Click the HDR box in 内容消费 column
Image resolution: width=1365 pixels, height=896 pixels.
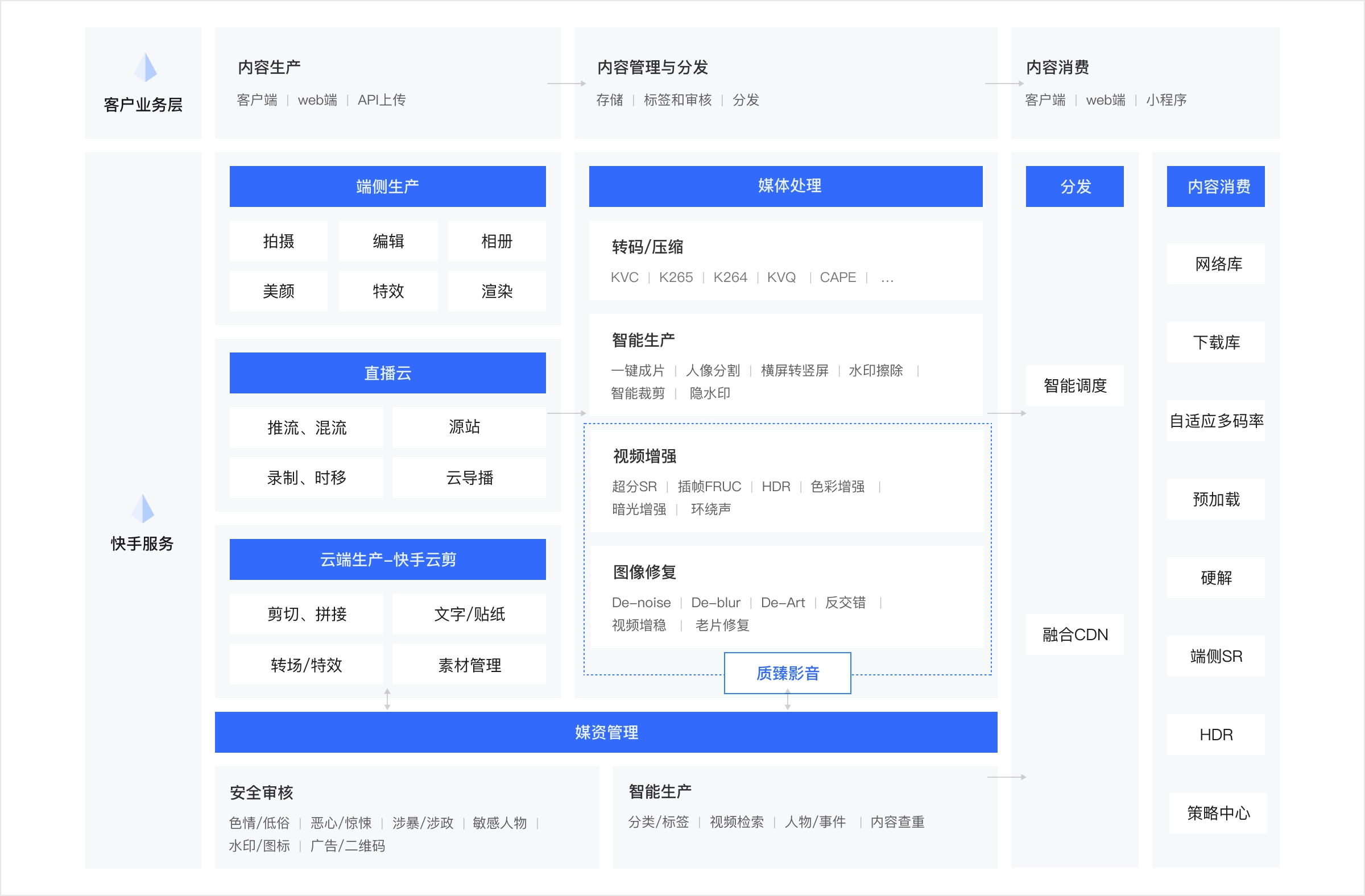[1216, 735]
